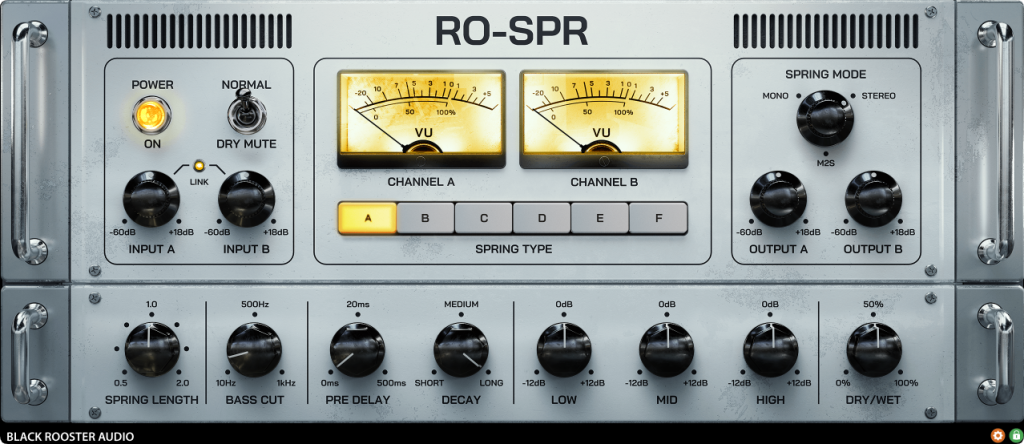Click the BASS CUT knob
This screenshot has width=1024, height=444.
(254, 349)
